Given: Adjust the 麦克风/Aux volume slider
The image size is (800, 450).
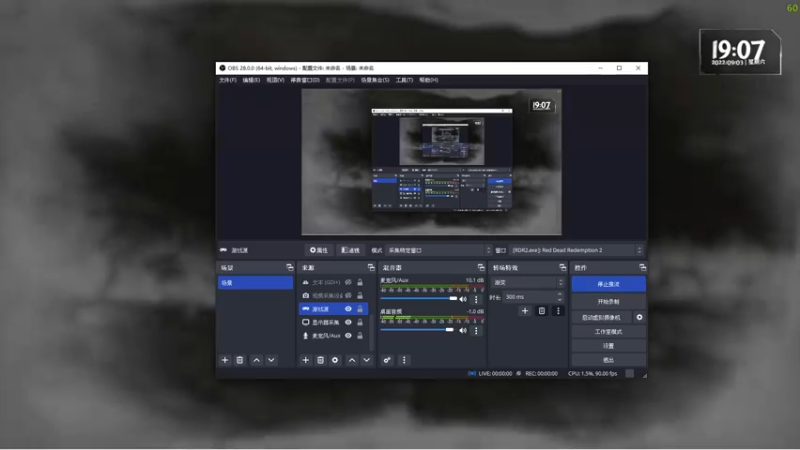Looking at the screenshot, I should coord(419,298).
